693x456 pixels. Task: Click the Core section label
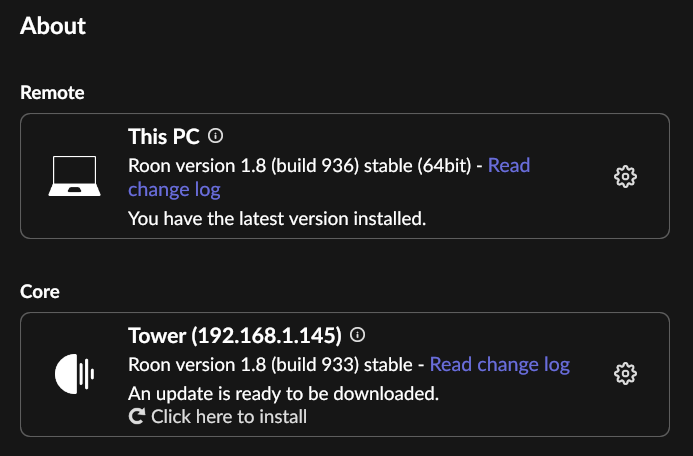40,292
